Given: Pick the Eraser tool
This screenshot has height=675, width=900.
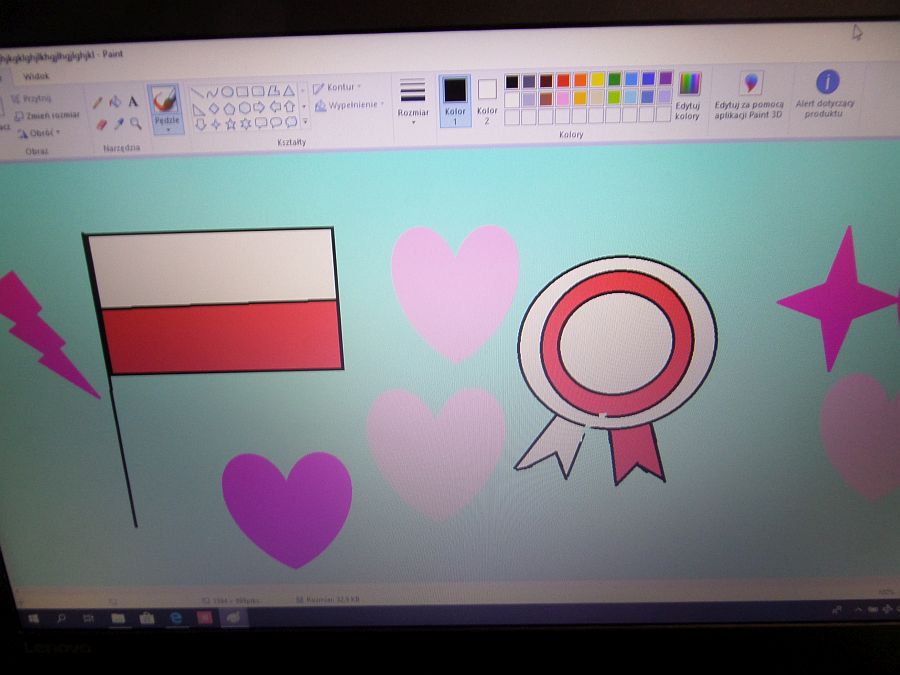Looking at the screenshot, I should 100,124.
